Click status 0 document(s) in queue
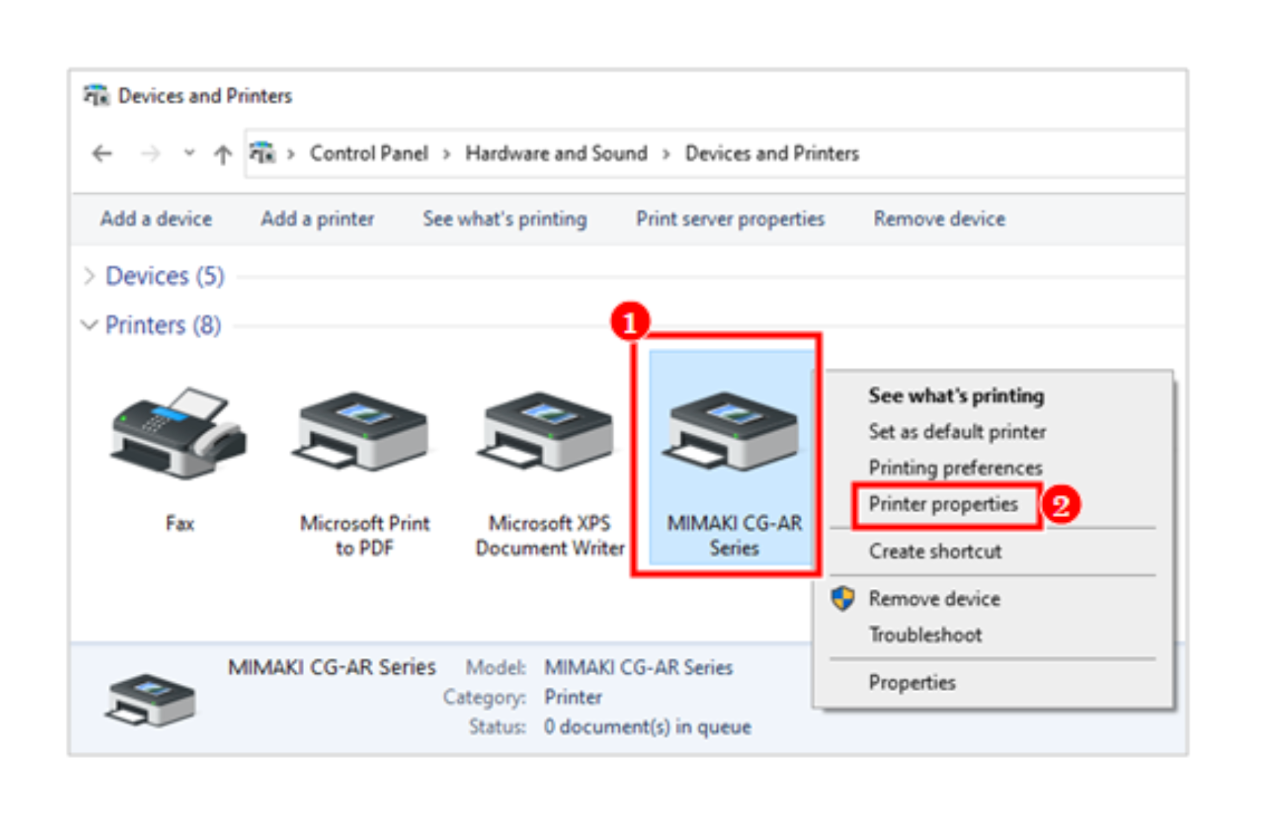Image resolution: width=1280 pixels, height=814 pixels. click(x=648, y=727)
